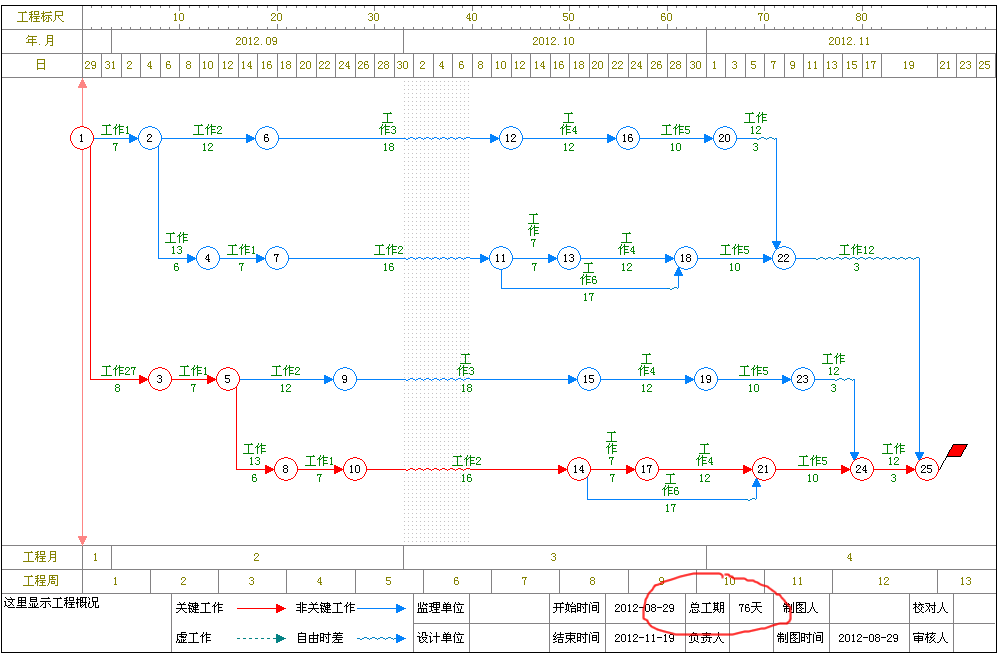Click the 结束时间 label

click(x=576, y=638)
